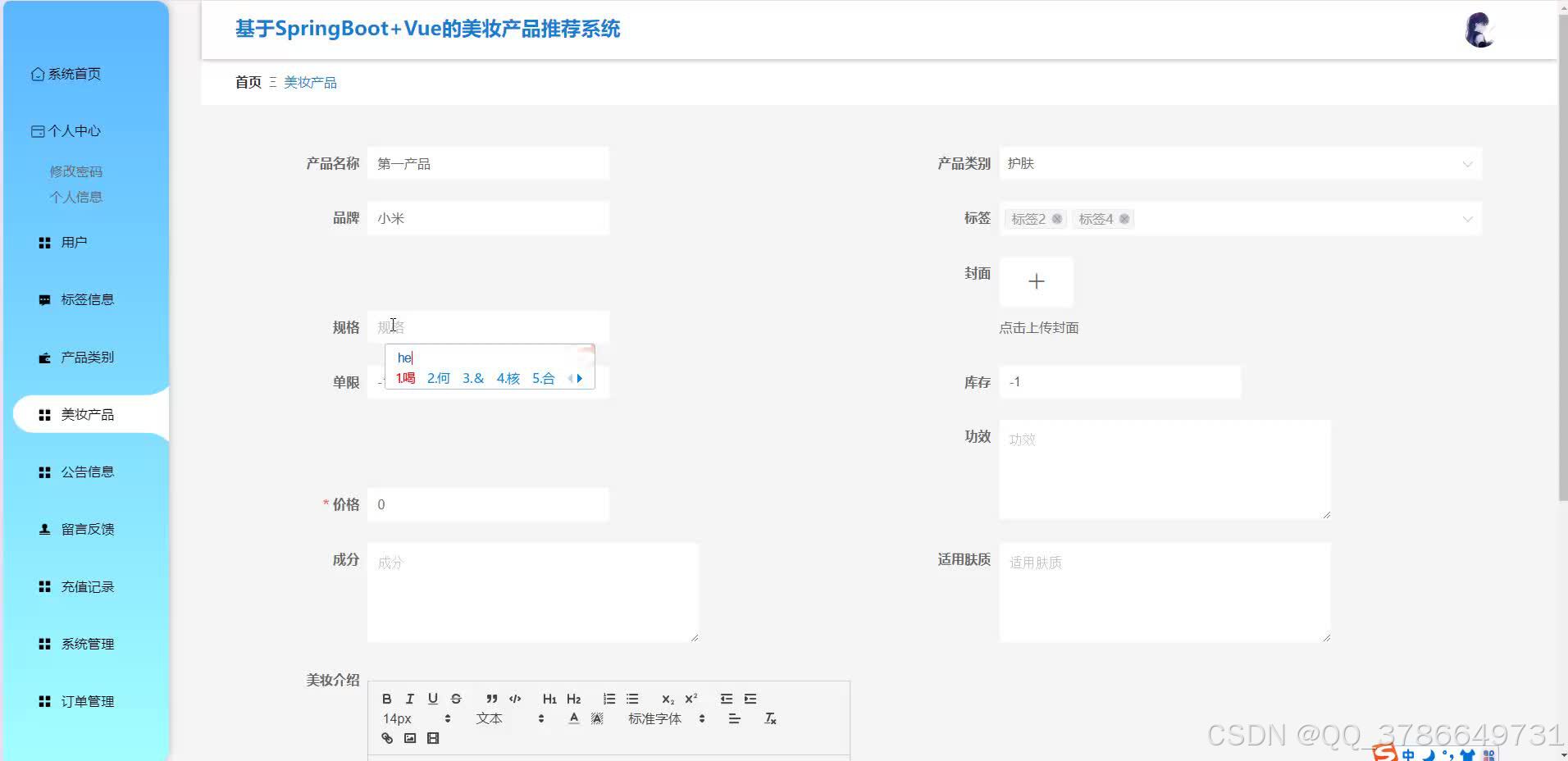Screen dimensions: 1568x761
Task: Open the 产品类别 category dropdown
Action: click(1239, 163)
